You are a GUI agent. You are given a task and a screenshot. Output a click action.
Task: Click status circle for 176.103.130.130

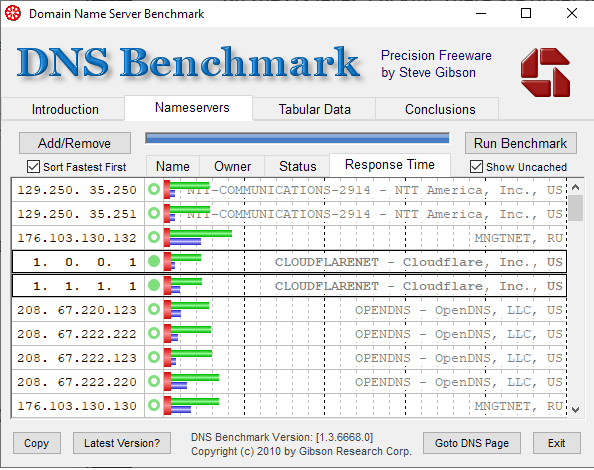(154, 405)
